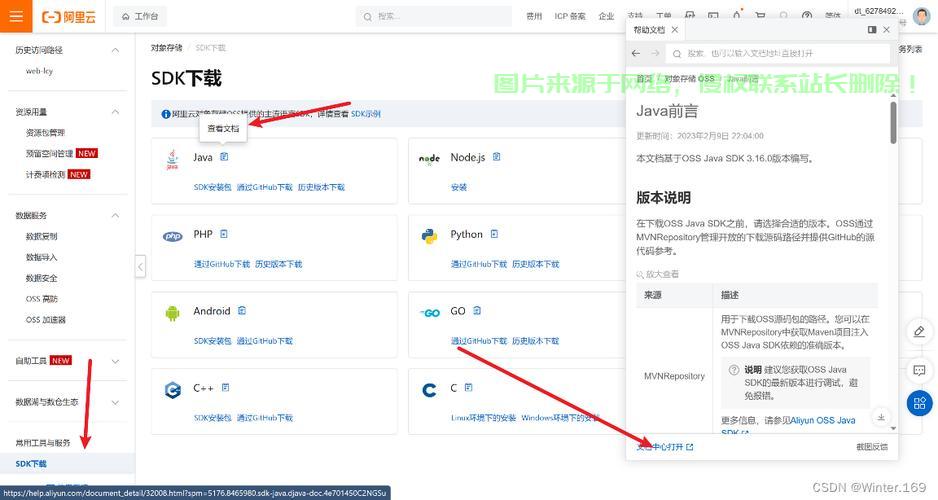Viewport: 938px width, 500px height.
Task: Open the hamburger main menu
Action: click(x=16, y=16)
